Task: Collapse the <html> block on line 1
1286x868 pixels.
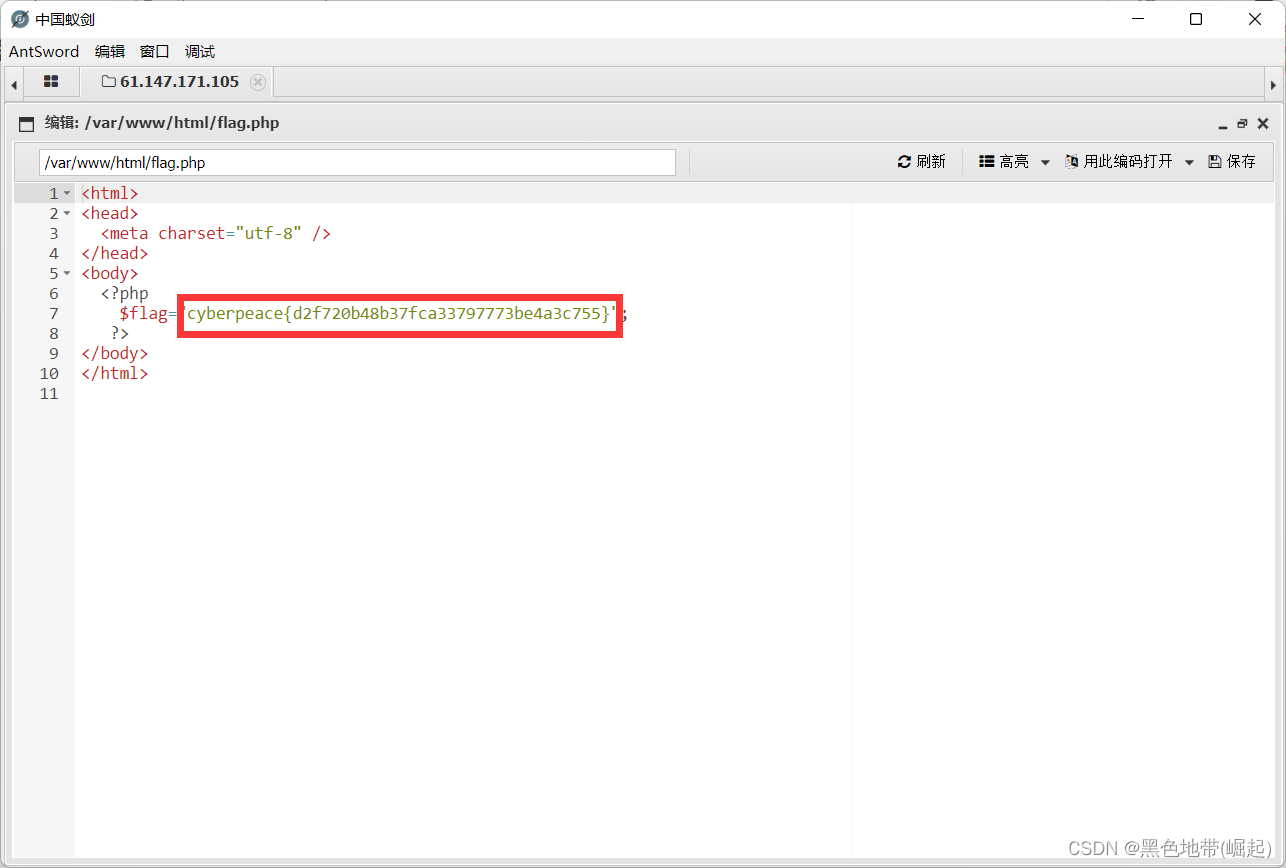Action: click(x=67, y=194)
